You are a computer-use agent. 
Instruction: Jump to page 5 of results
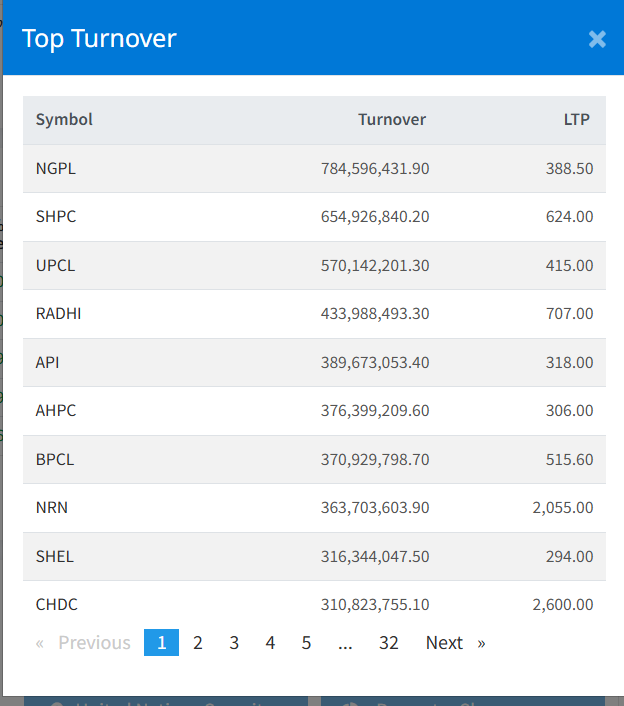(306, 643)
